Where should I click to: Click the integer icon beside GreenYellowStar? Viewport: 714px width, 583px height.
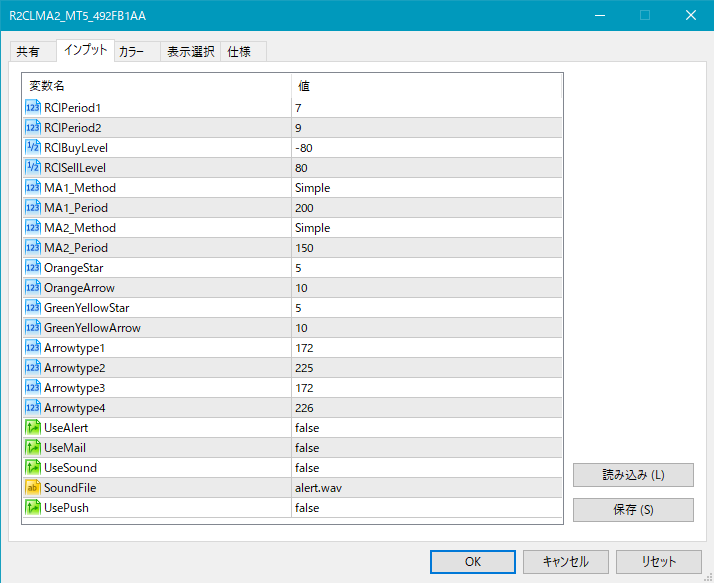33,308
